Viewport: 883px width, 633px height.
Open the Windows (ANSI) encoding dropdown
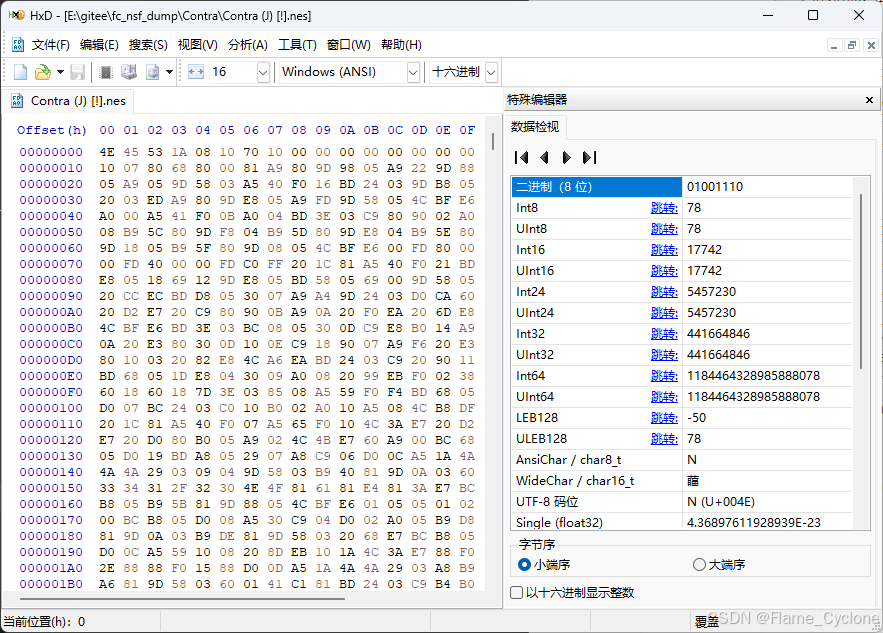coord(413,73)
